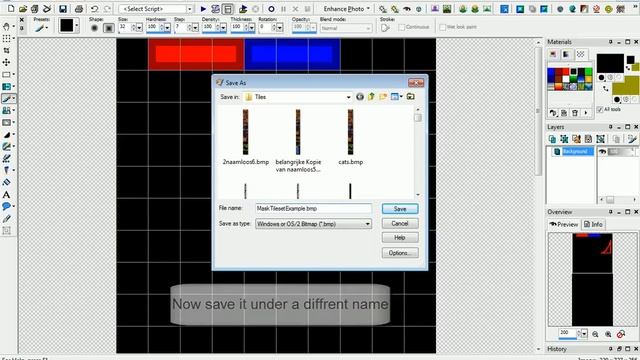Click the New file icon in toolbar

point(11,9)
